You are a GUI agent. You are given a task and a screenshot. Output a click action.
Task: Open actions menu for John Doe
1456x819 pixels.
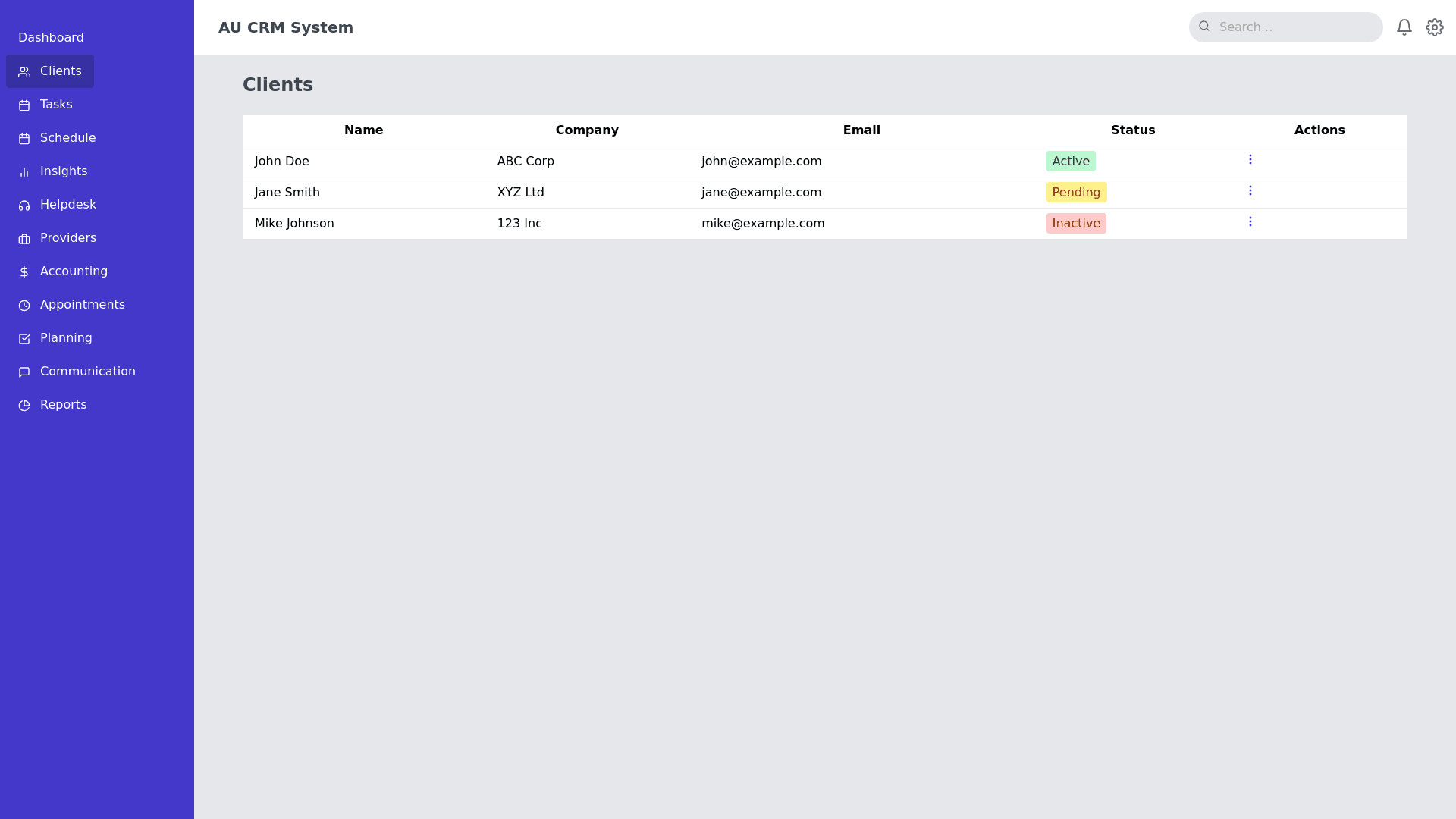click(x=1250, y=160)
